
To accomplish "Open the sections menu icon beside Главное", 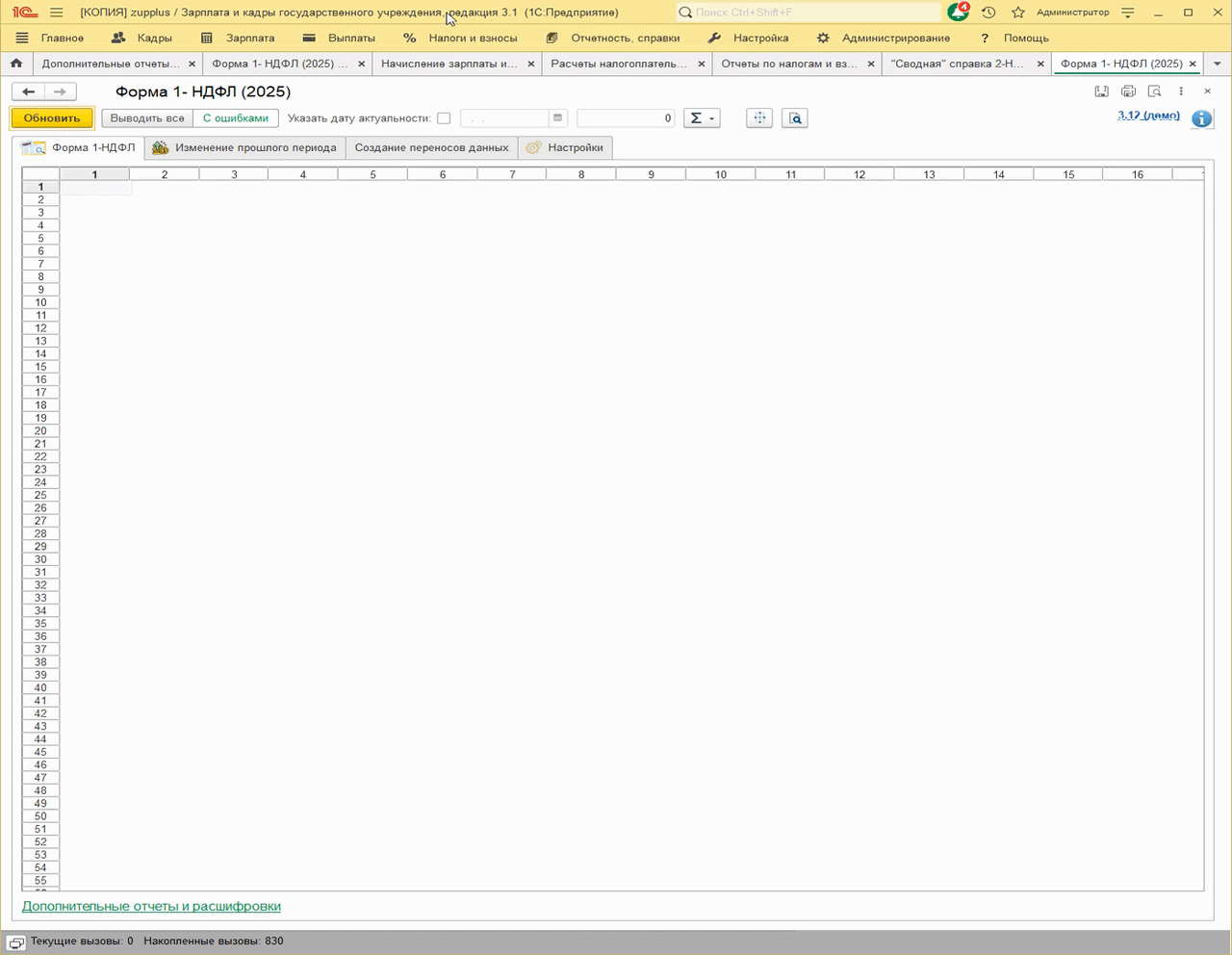I will (22, 38).
